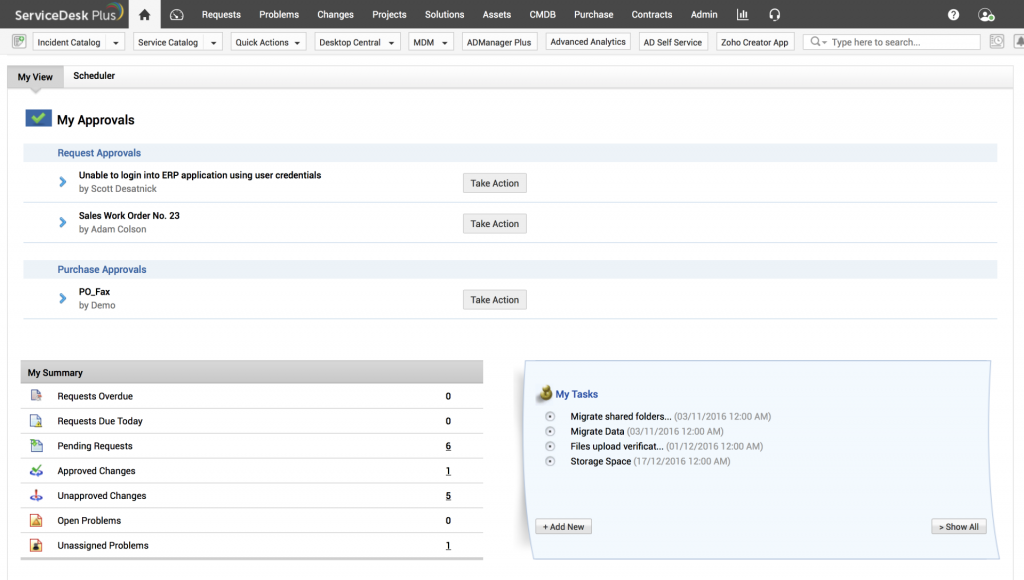Switch to the Scheduler tab
The height and width of the screenshot is (580, 1024).
[x=93, y=75]
